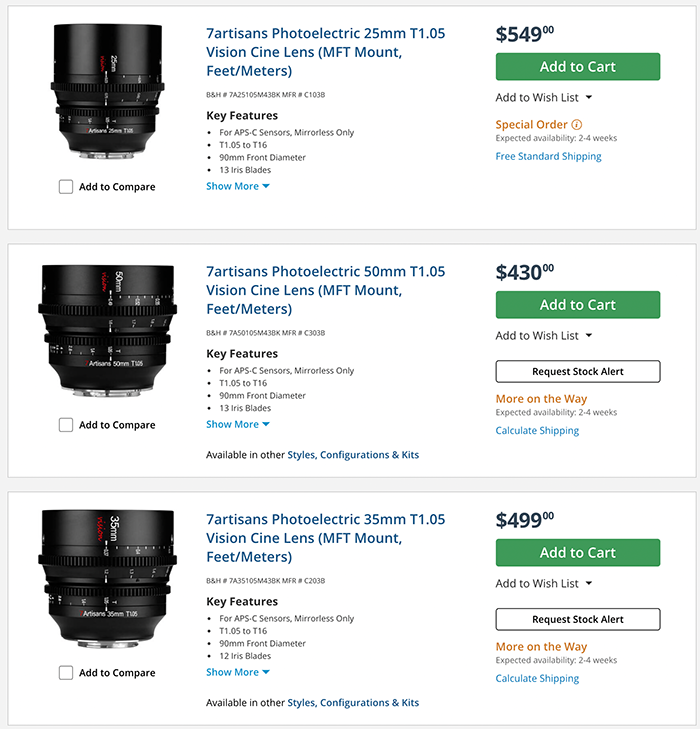
Task: Add the $430 50mm lens to cart
Action: coord(578,305)
